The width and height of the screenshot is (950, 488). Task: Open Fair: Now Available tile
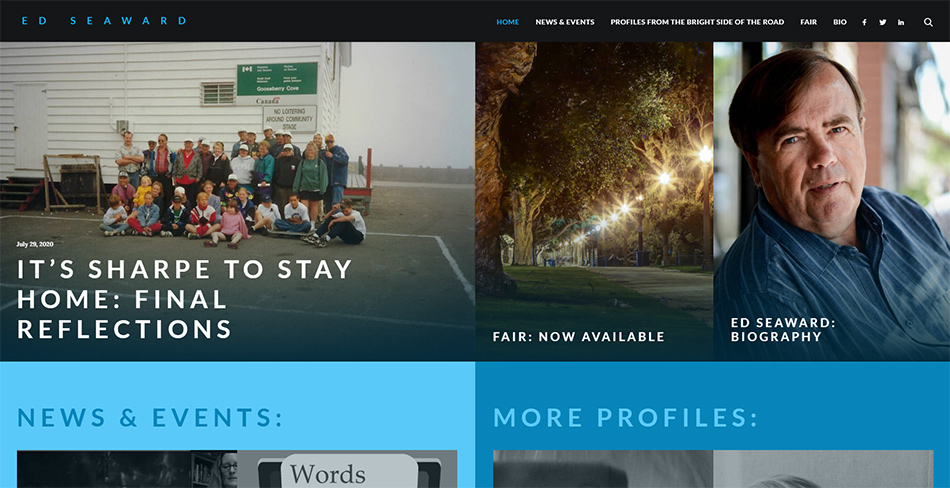579,336
